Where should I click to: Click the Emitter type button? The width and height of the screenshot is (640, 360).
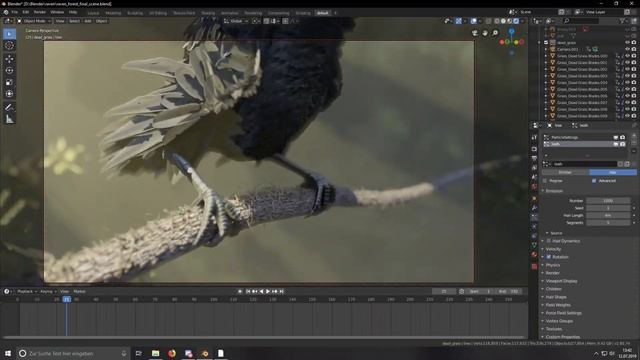tap(565, 172)
